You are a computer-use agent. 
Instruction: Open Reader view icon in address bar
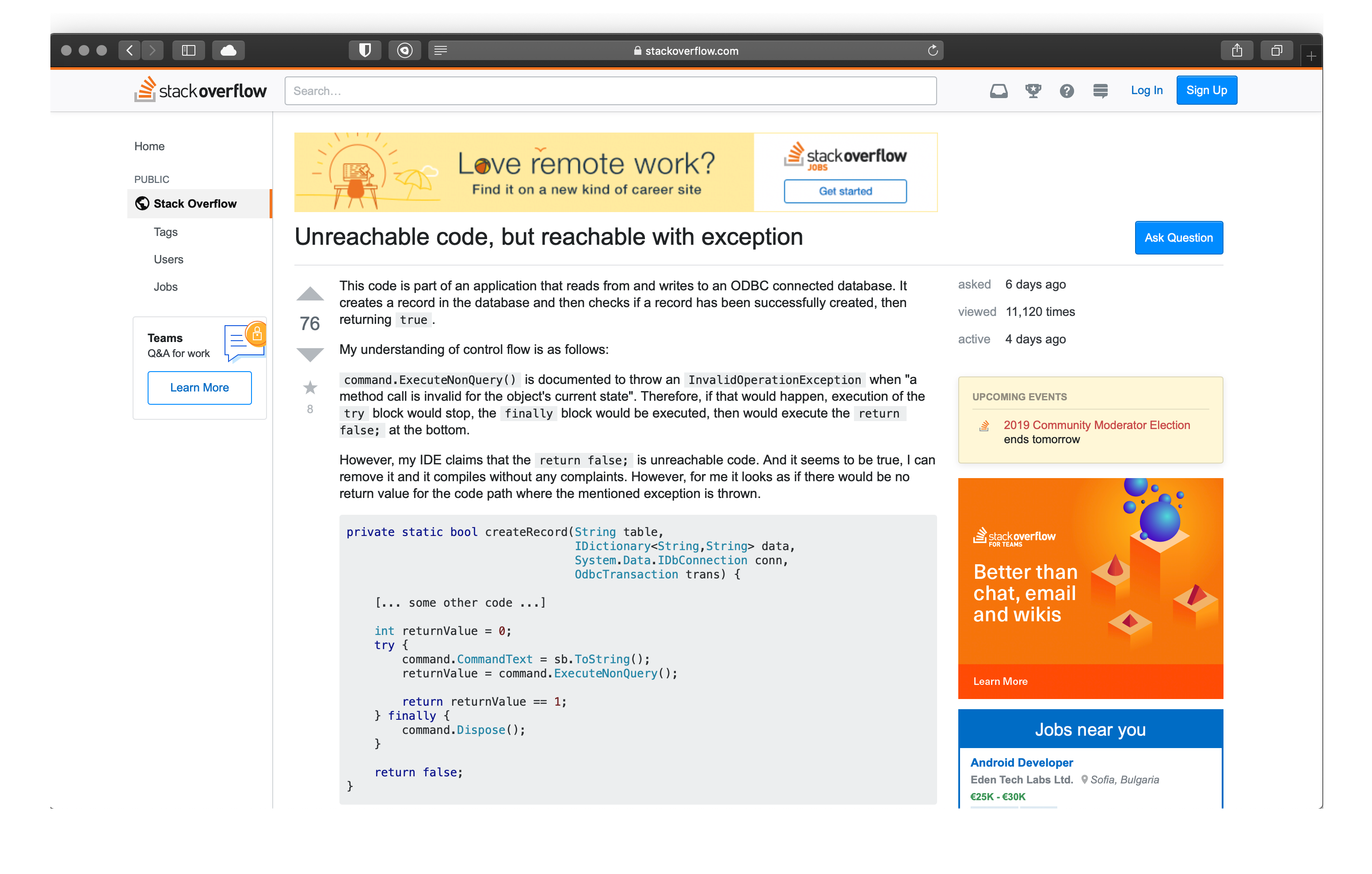click(440, 51)
